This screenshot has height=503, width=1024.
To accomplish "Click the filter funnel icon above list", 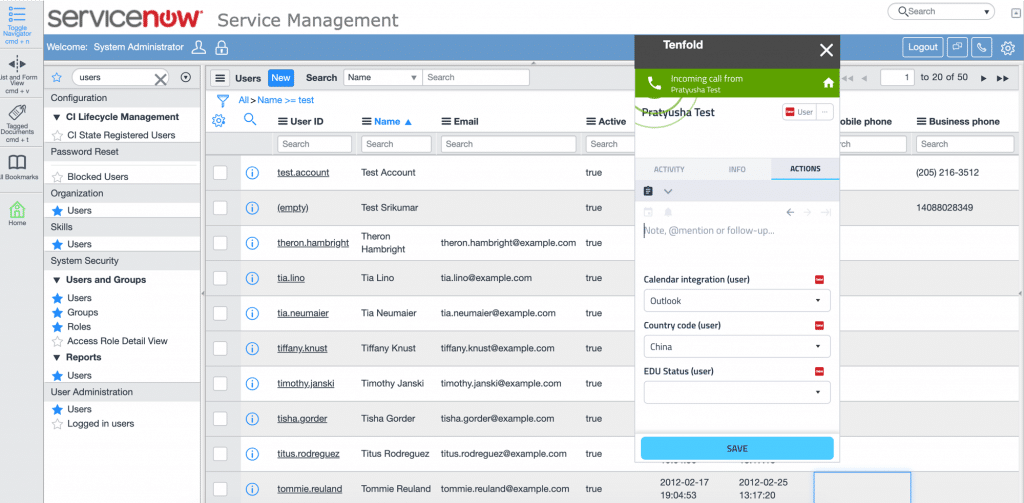I will click(223, 100).
